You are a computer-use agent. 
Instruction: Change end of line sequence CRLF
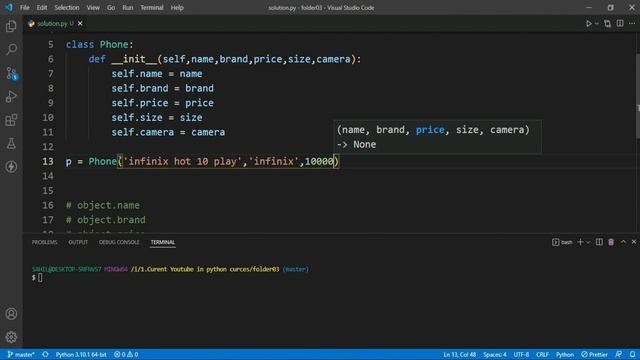point(542,354)
